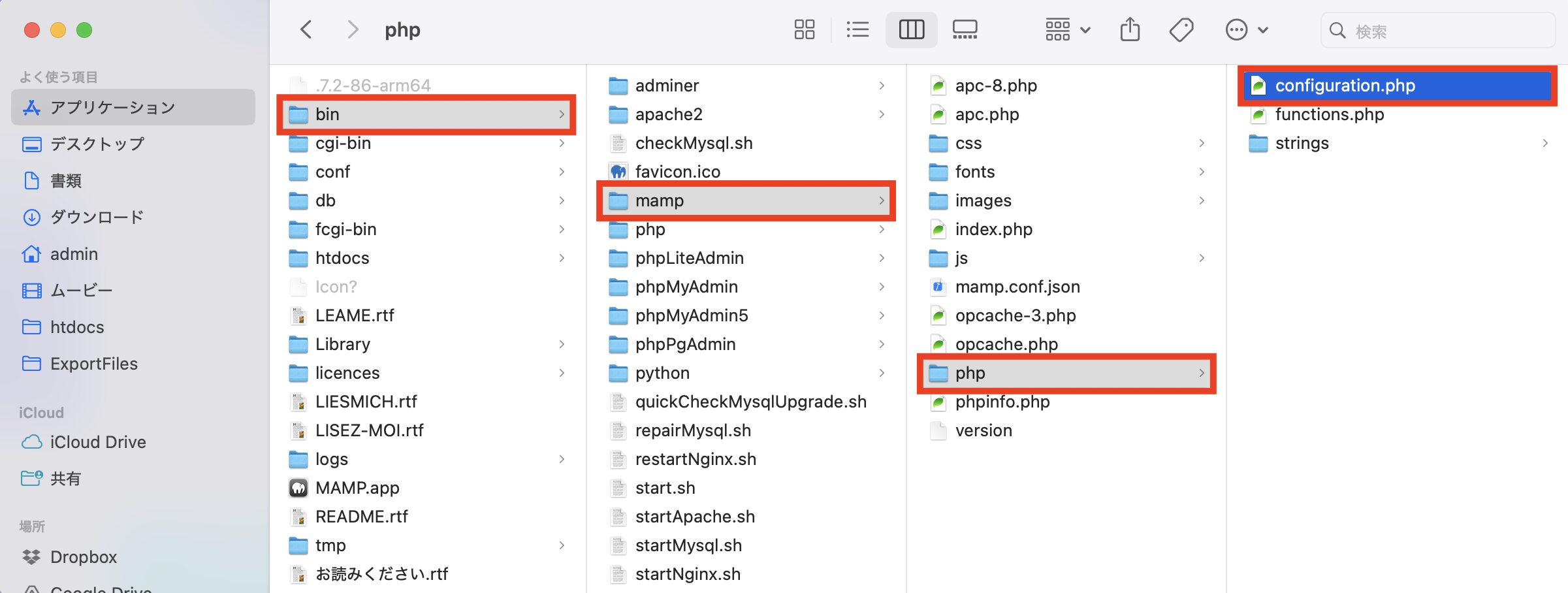Open ExportFiles in the sidebar
Screen dimensions: 1568x593
[x=133, y=363]
